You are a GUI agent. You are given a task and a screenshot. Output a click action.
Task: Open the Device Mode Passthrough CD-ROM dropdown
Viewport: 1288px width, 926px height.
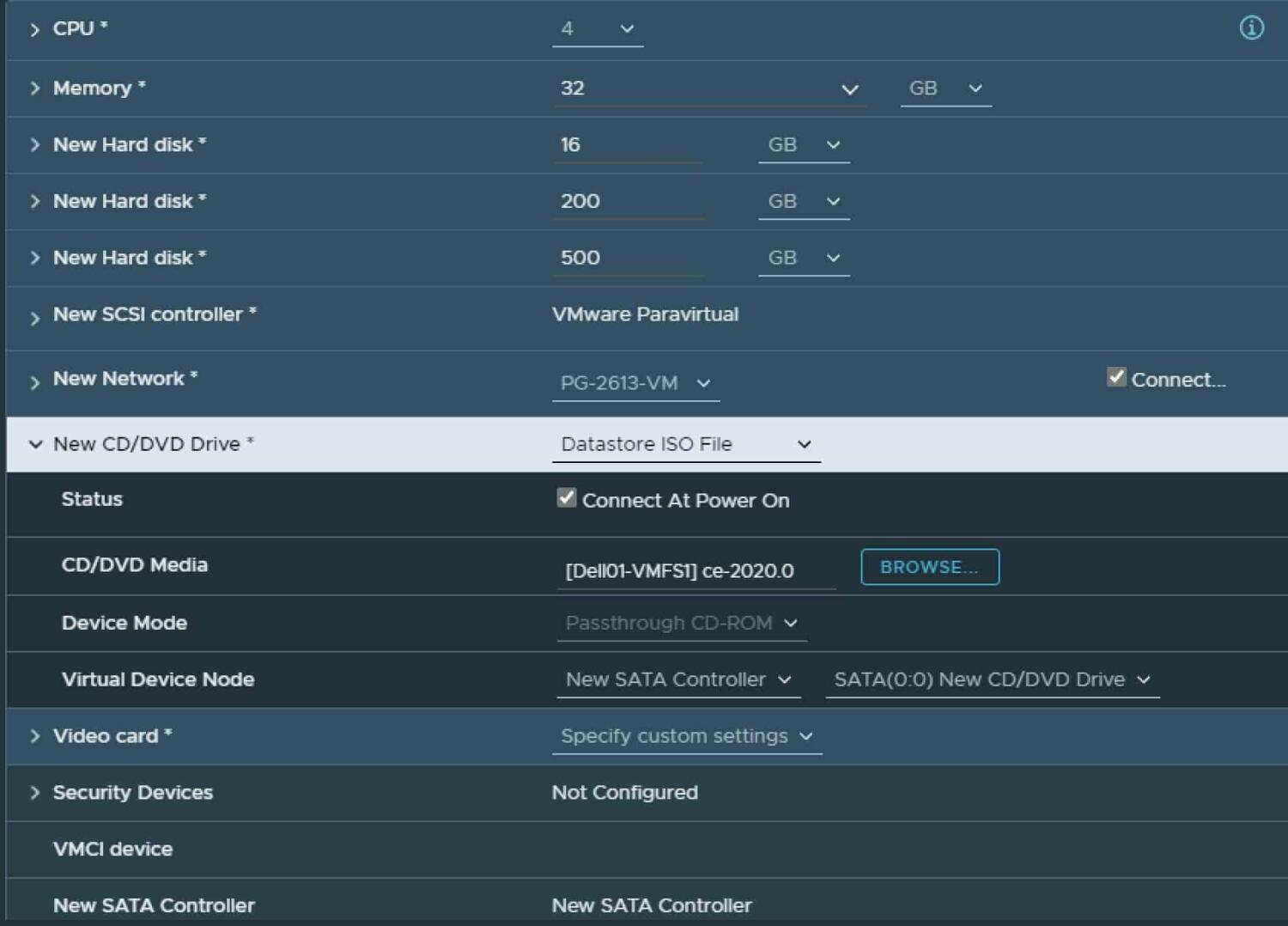tap(792, 623)
